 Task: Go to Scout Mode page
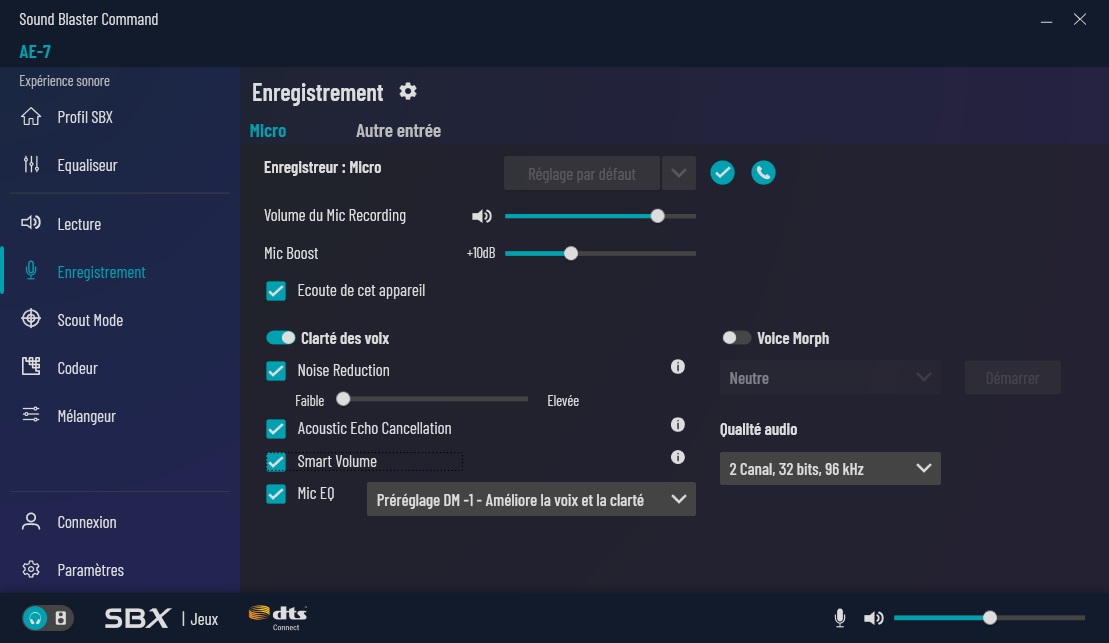click(x=90, y=320)
